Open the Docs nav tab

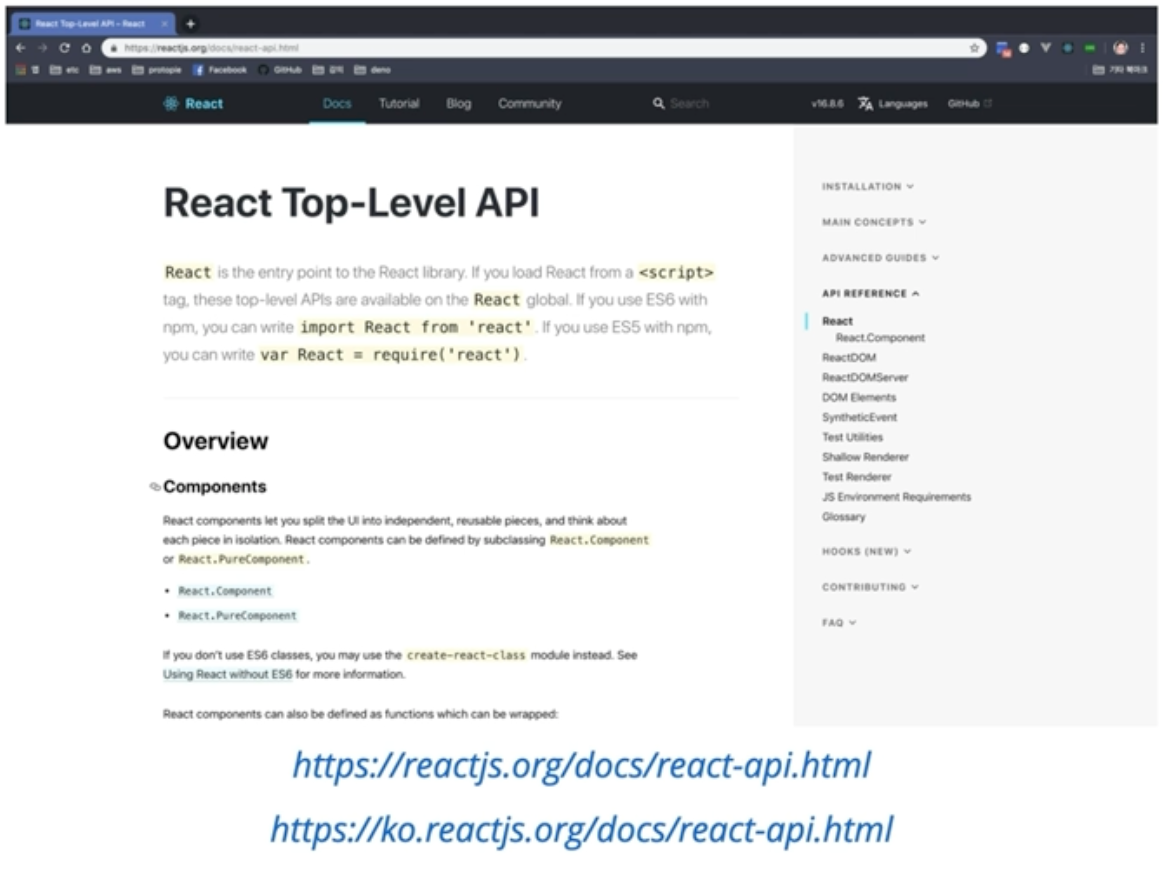[x=337, y=103]
